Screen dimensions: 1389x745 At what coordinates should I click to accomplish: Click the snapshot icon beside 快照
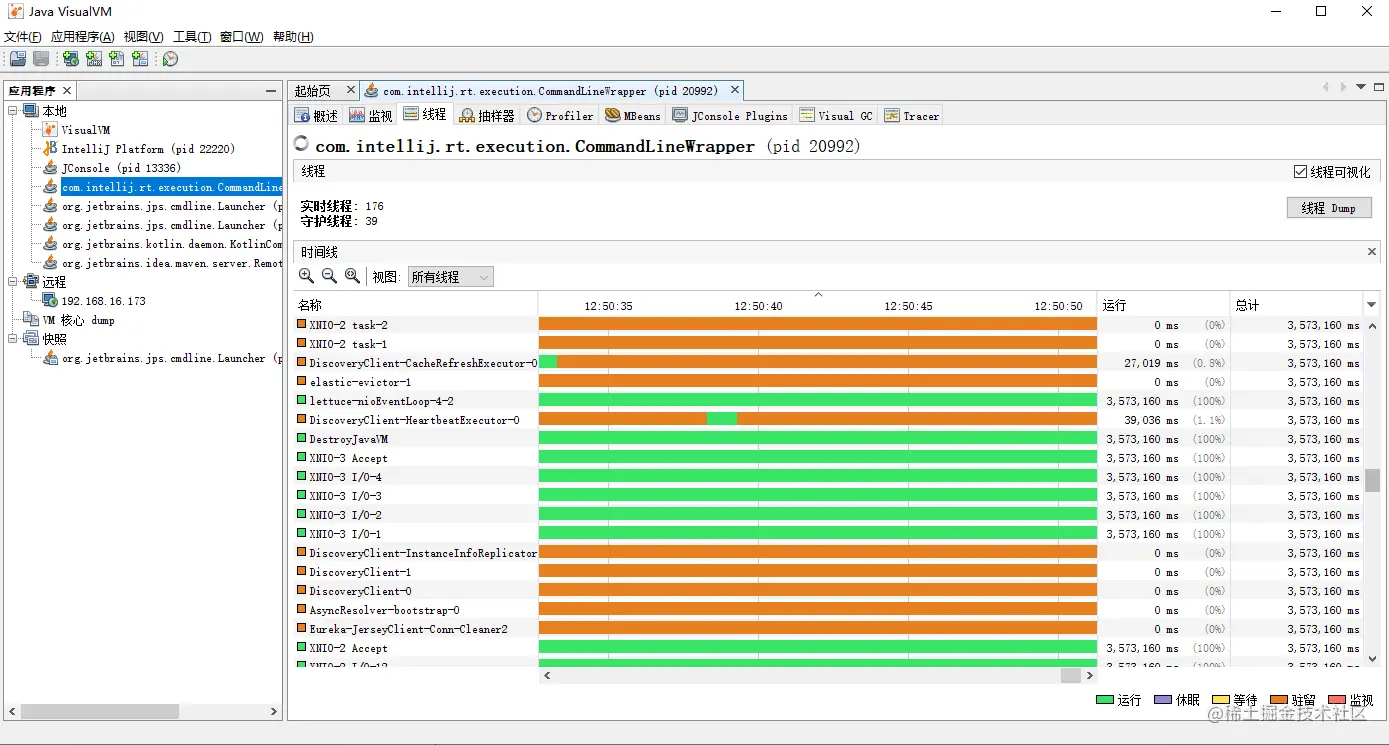pos(31,339)
